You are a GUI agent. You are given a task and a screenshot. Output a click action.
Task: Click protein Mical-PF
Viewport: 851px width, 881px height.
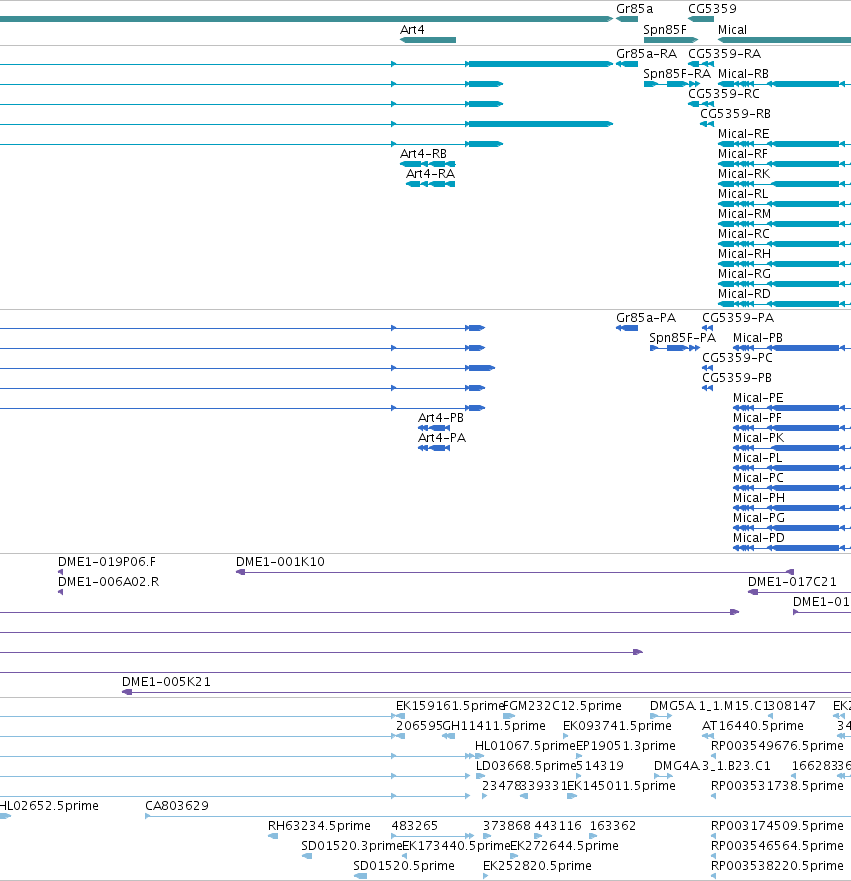coord(792,428)
